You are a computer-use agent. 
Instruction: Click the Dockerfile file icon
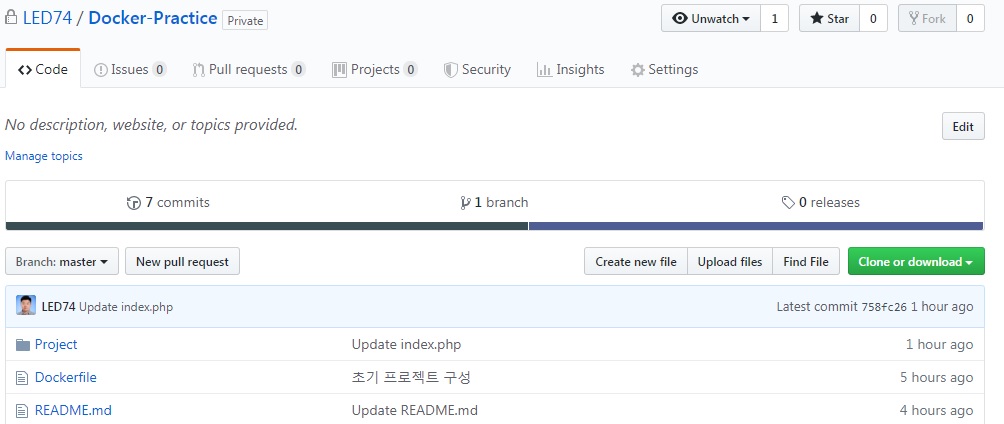[22, 378]
